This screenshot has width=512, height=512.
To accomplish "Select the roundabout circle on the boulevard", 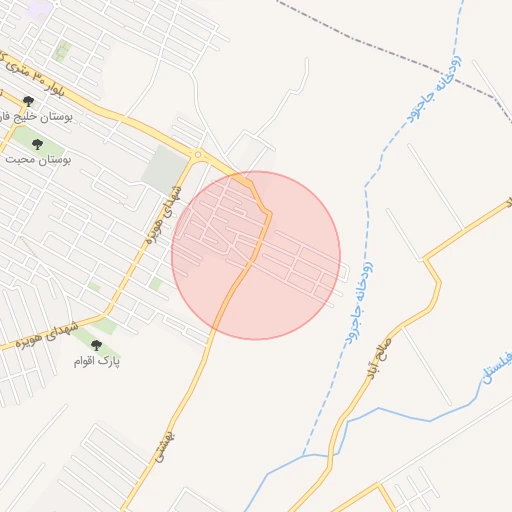I will tap(198, 155).
